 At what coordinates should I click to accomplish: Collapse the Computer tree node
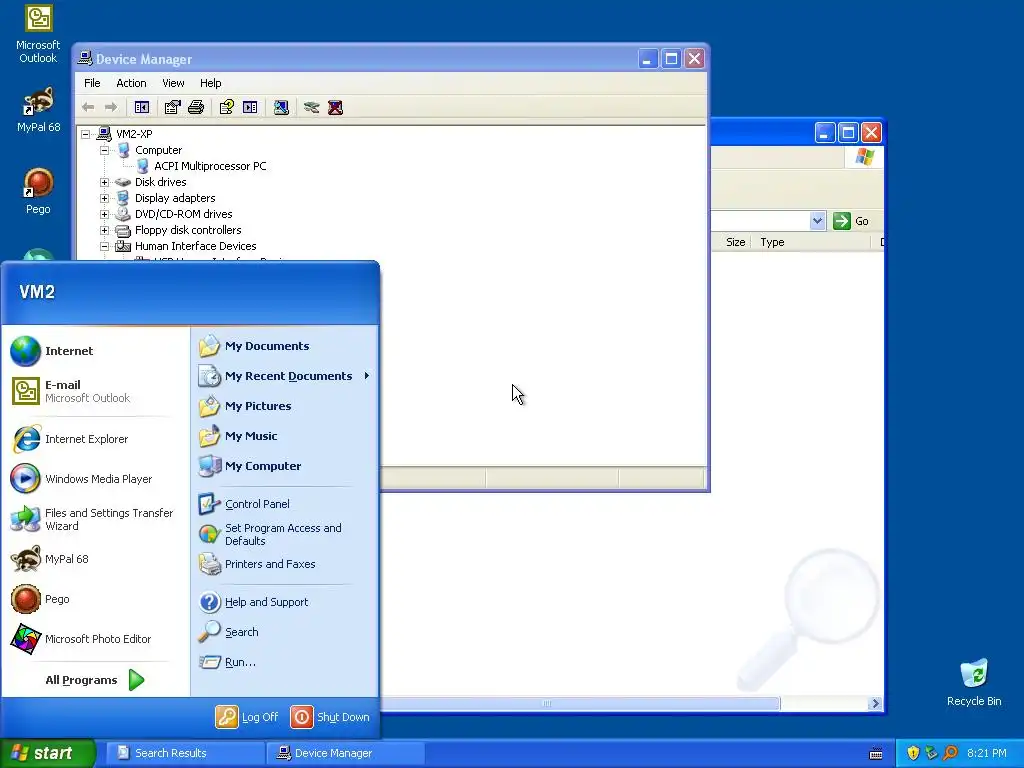(104, 150)
